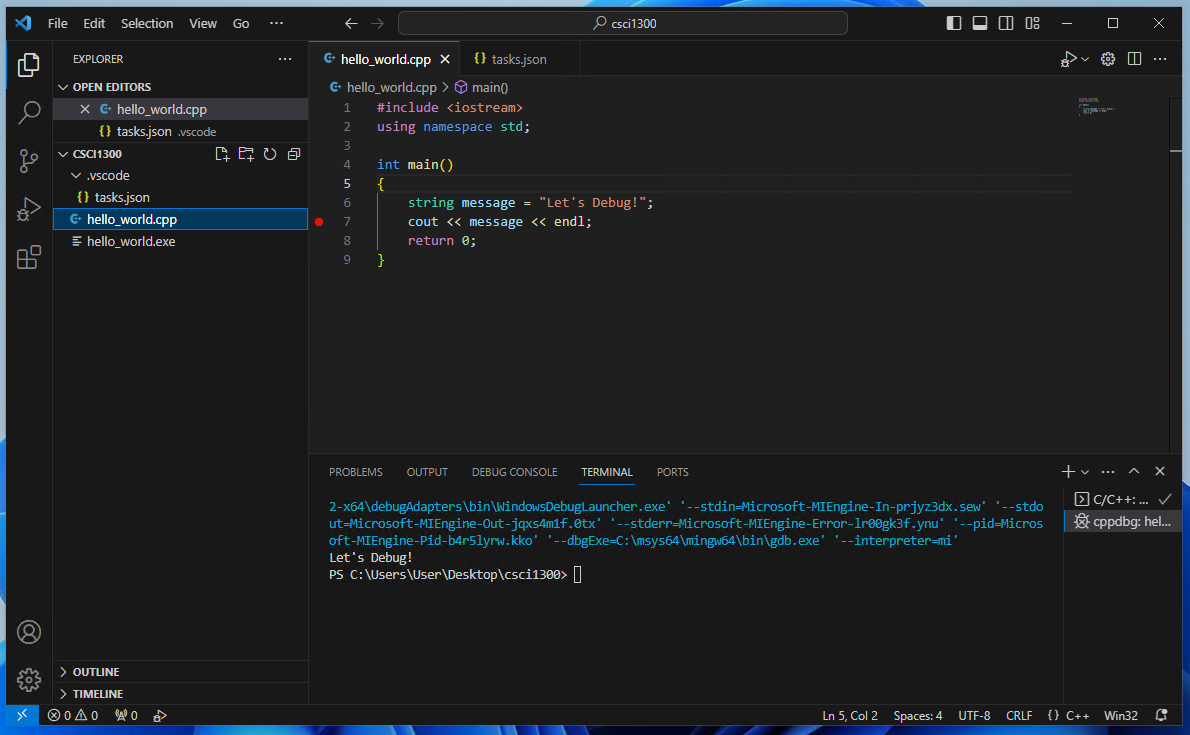Open the Source Control view
This screenshot has height=735, width=1190.
point(29,160)
